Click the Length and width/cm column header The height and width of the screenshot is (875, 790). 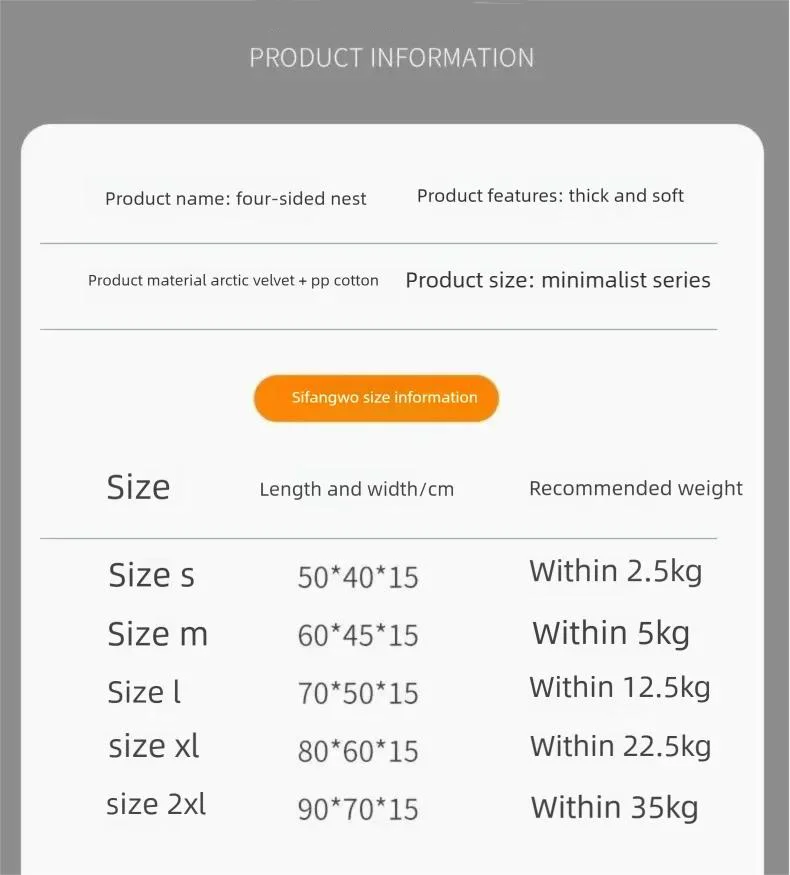coord(356,489)
